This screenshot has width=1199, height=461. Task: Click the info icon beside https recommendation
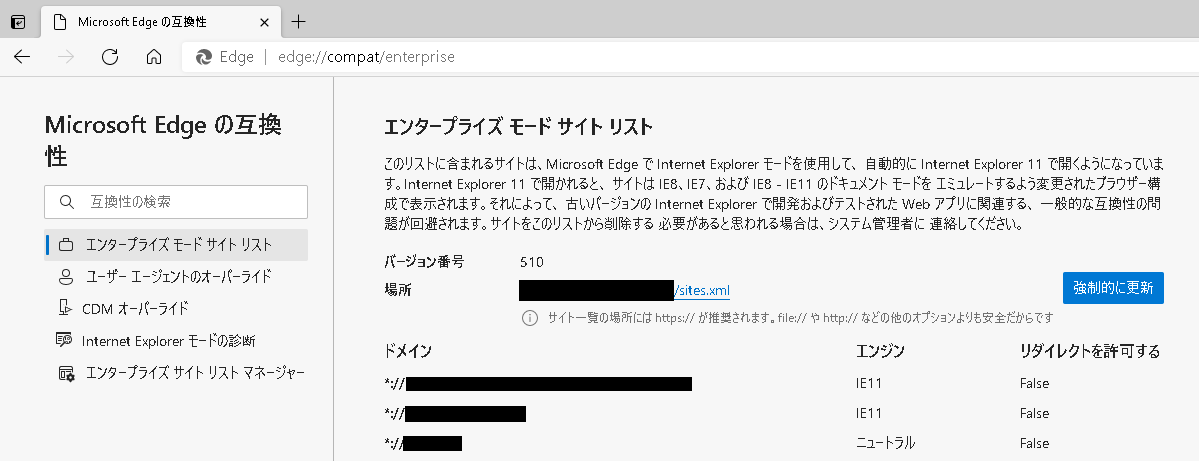coord(529,317)
